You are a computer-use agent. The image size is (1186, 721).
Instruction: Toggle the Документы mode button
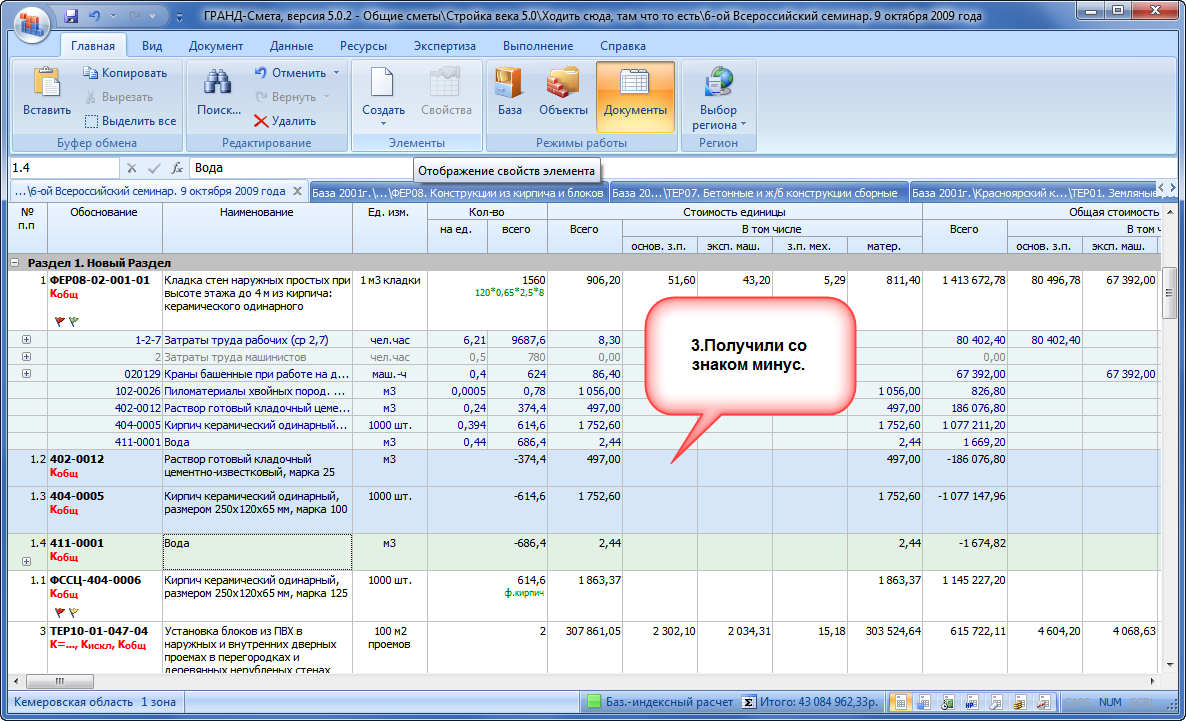(635, 95)
